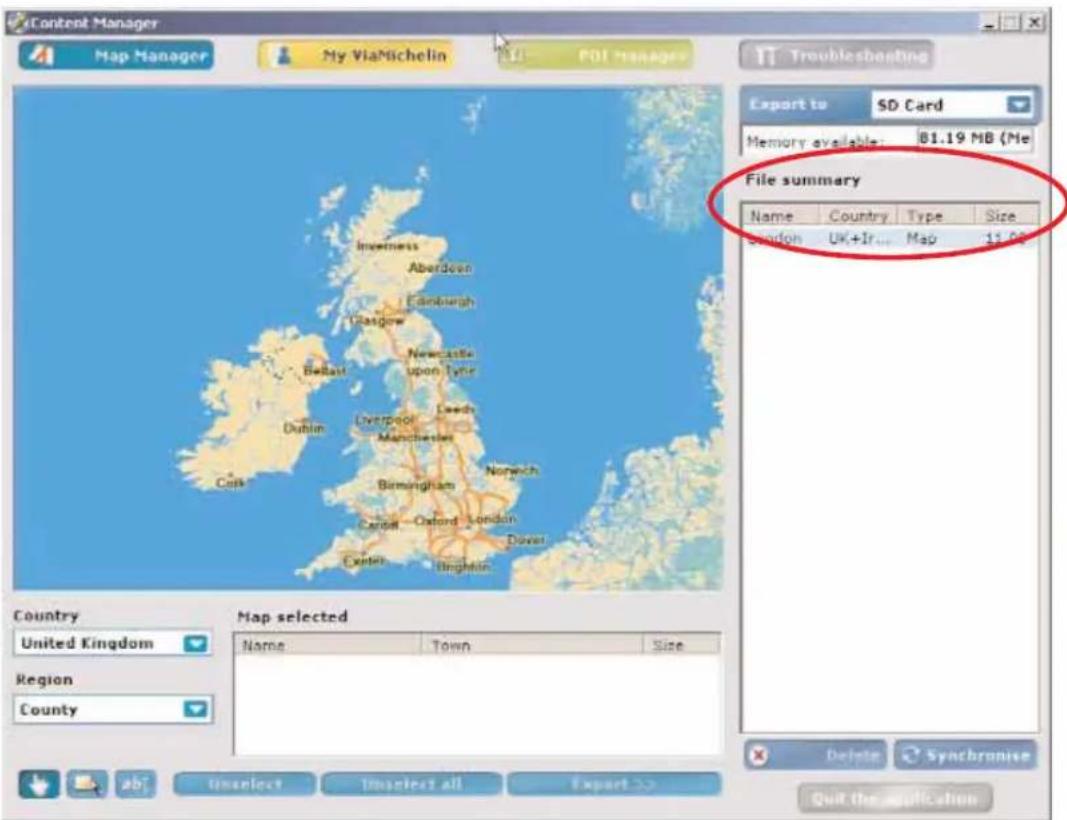
Task: Switch to the POI Manager tab
Action: (595, 55)
